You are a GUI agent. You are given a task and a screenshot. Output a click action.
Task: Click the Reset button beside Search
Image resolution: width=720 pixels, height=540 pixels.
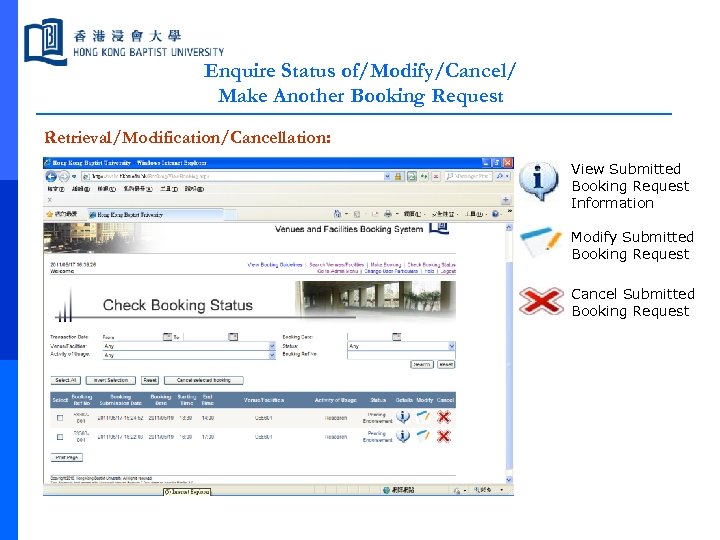click(x=446, y=365)
